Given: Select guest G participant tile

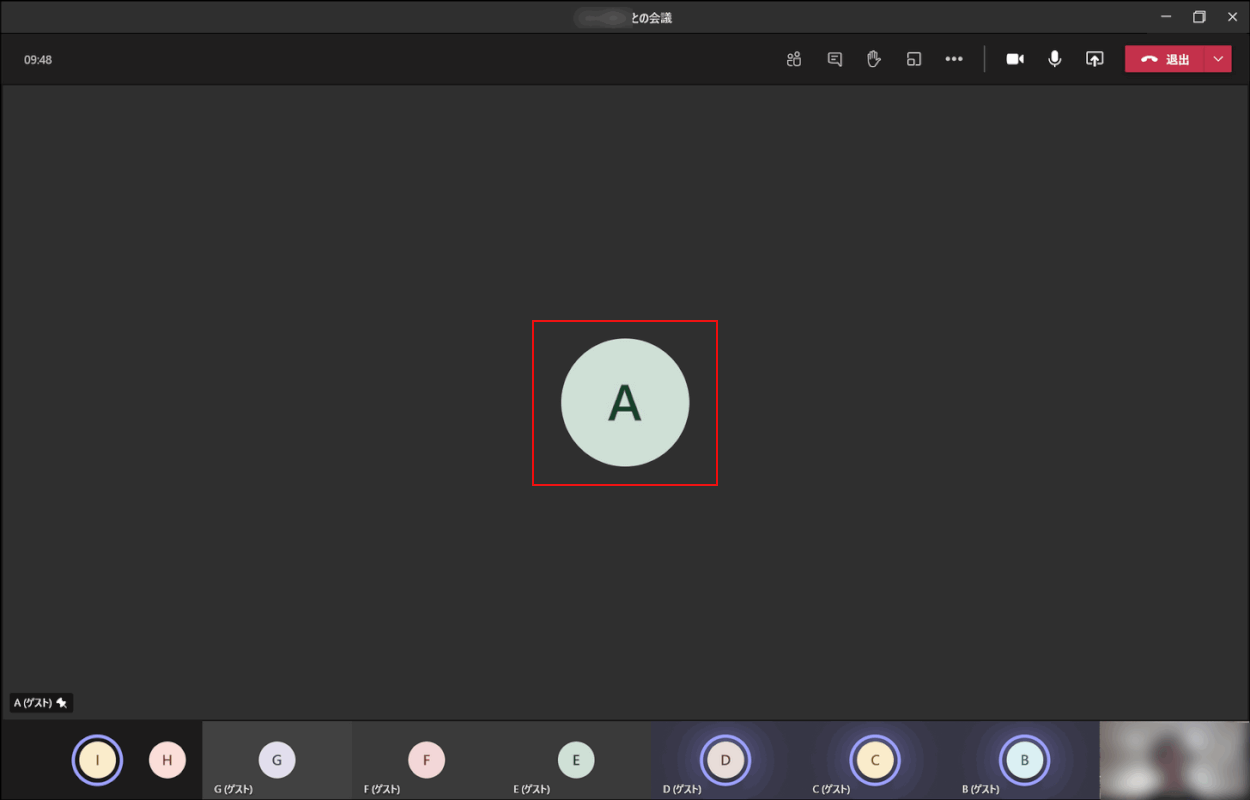Looking at the screenshot, I should click(x=277, y=761).
